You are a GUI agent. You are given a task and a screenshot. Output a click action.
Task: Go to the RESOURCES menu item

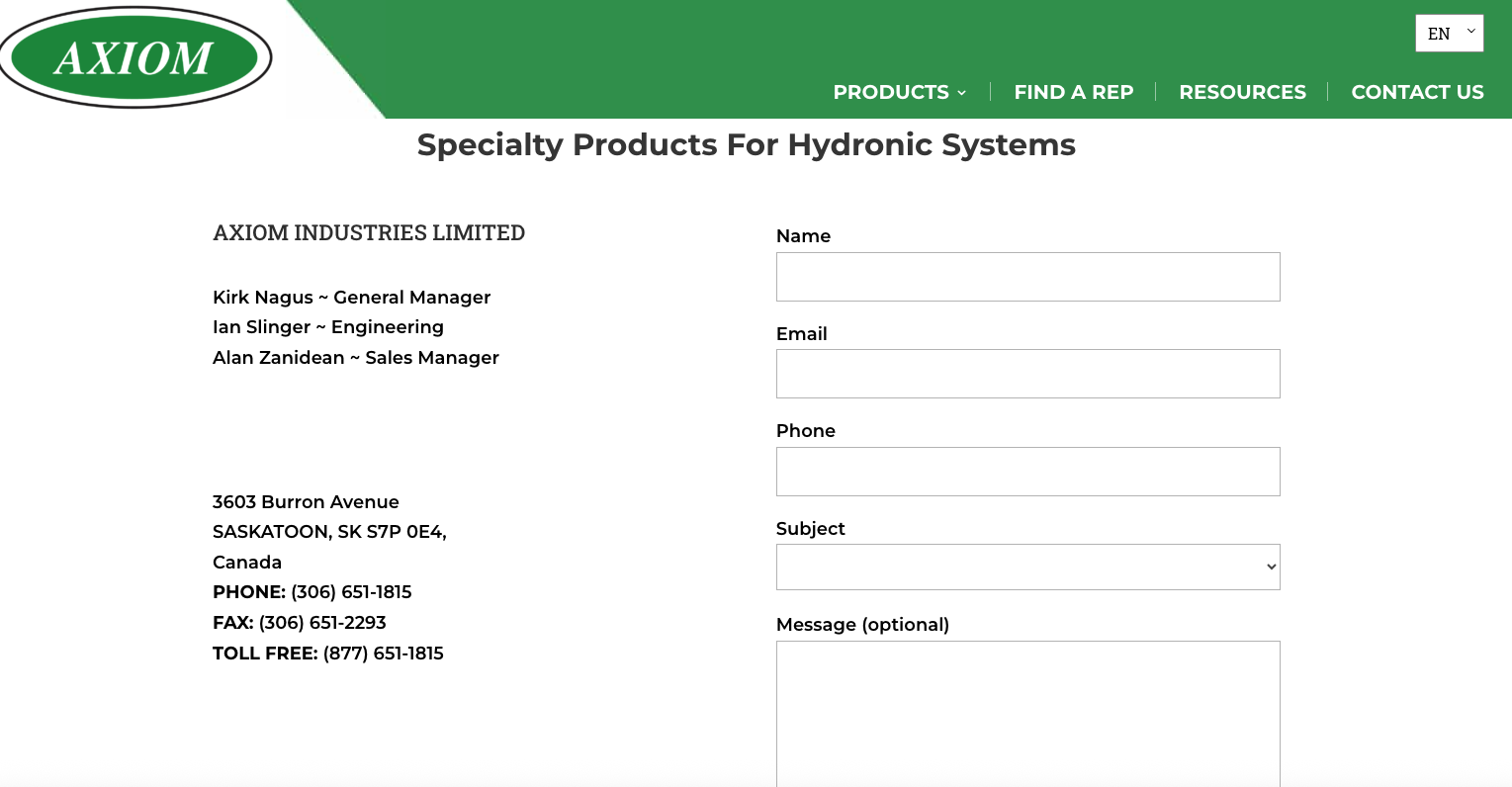tap(1242, 92)
